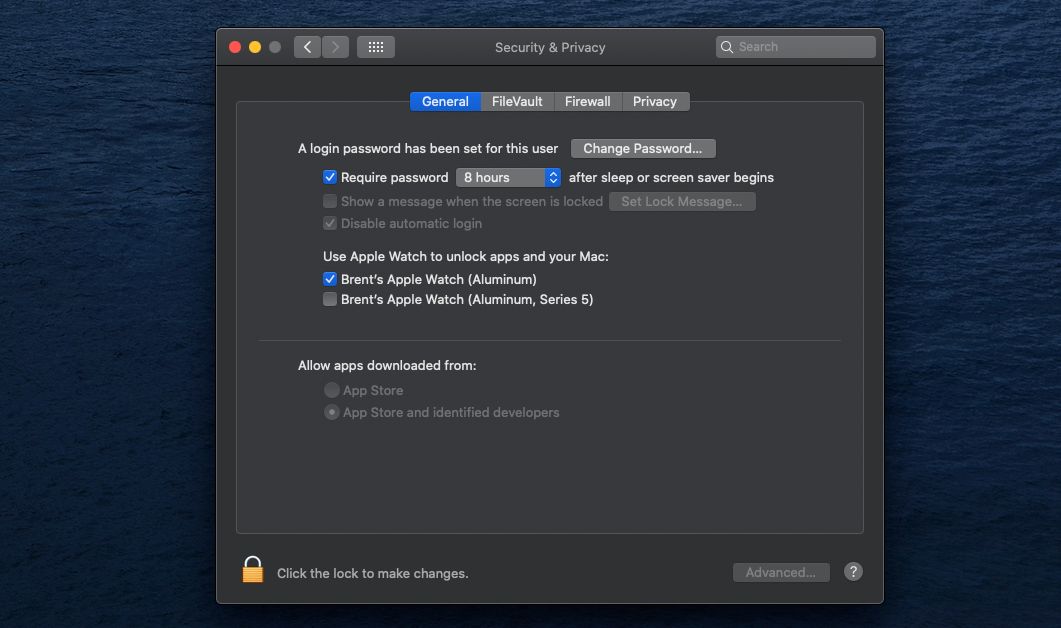1061x628 pixels.
Task: Uncheck Brent's Apple Watch (Aluminum)
Action: [330, 279]
